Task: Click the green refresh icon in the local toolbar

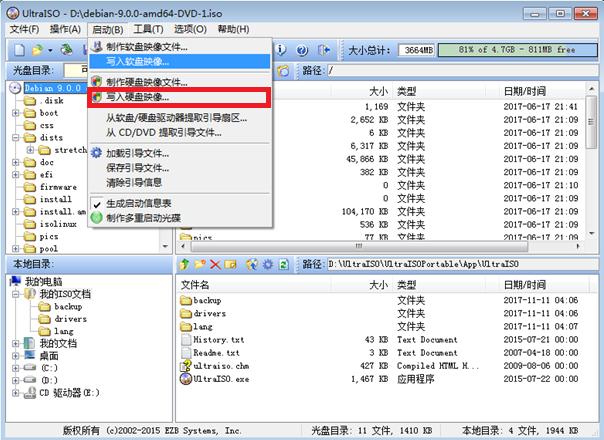Action: (x=284, y=264)
